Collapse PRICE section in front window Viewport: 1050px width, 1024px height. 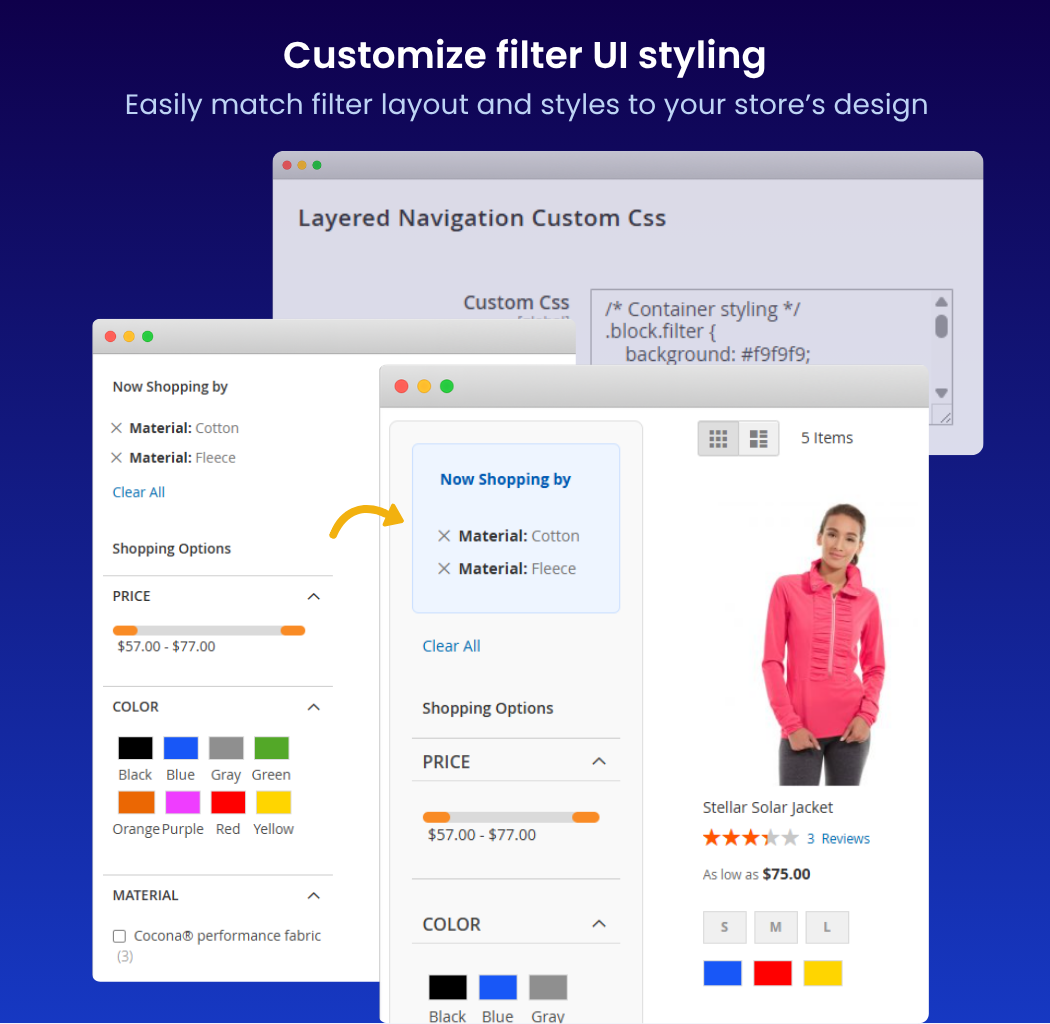point(599,761)
